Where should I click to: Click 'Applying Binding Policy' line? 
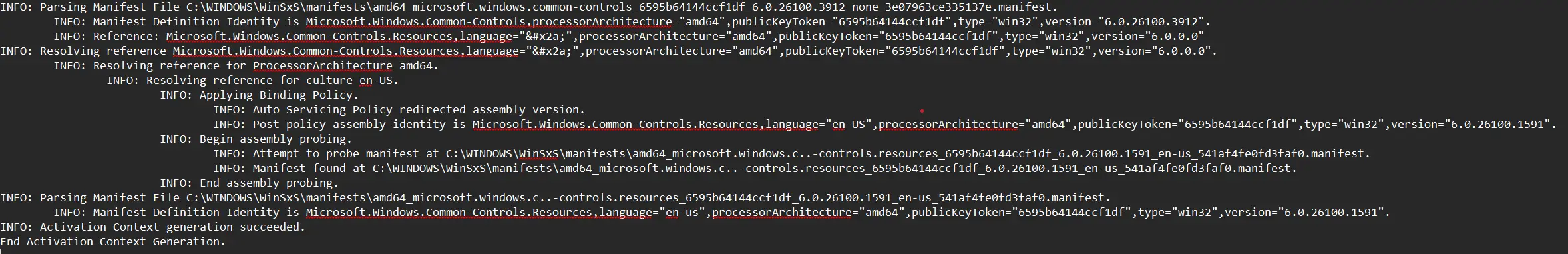point(259,95)
